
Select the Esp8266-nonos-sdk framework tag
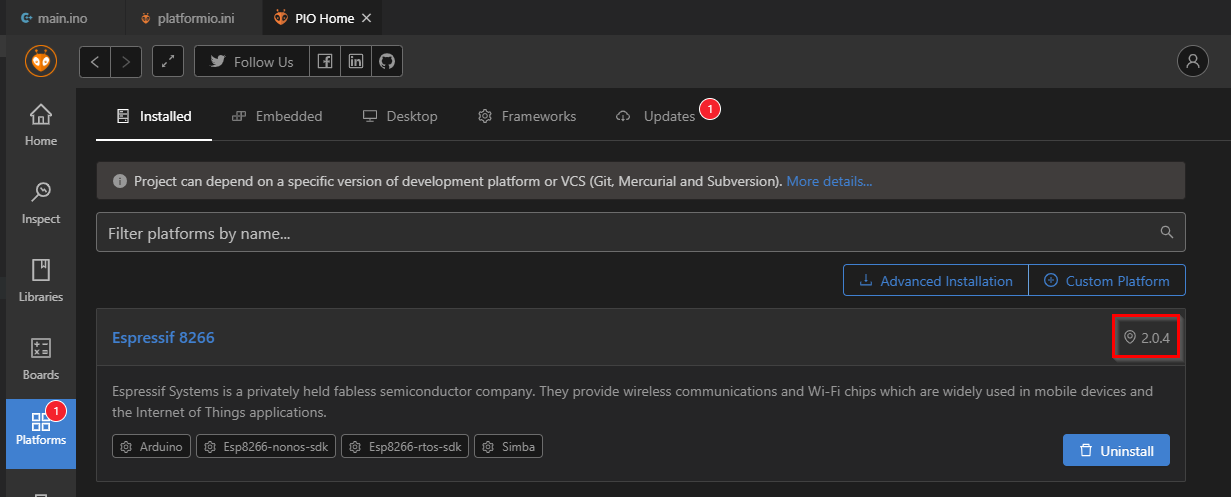(267, 446)
